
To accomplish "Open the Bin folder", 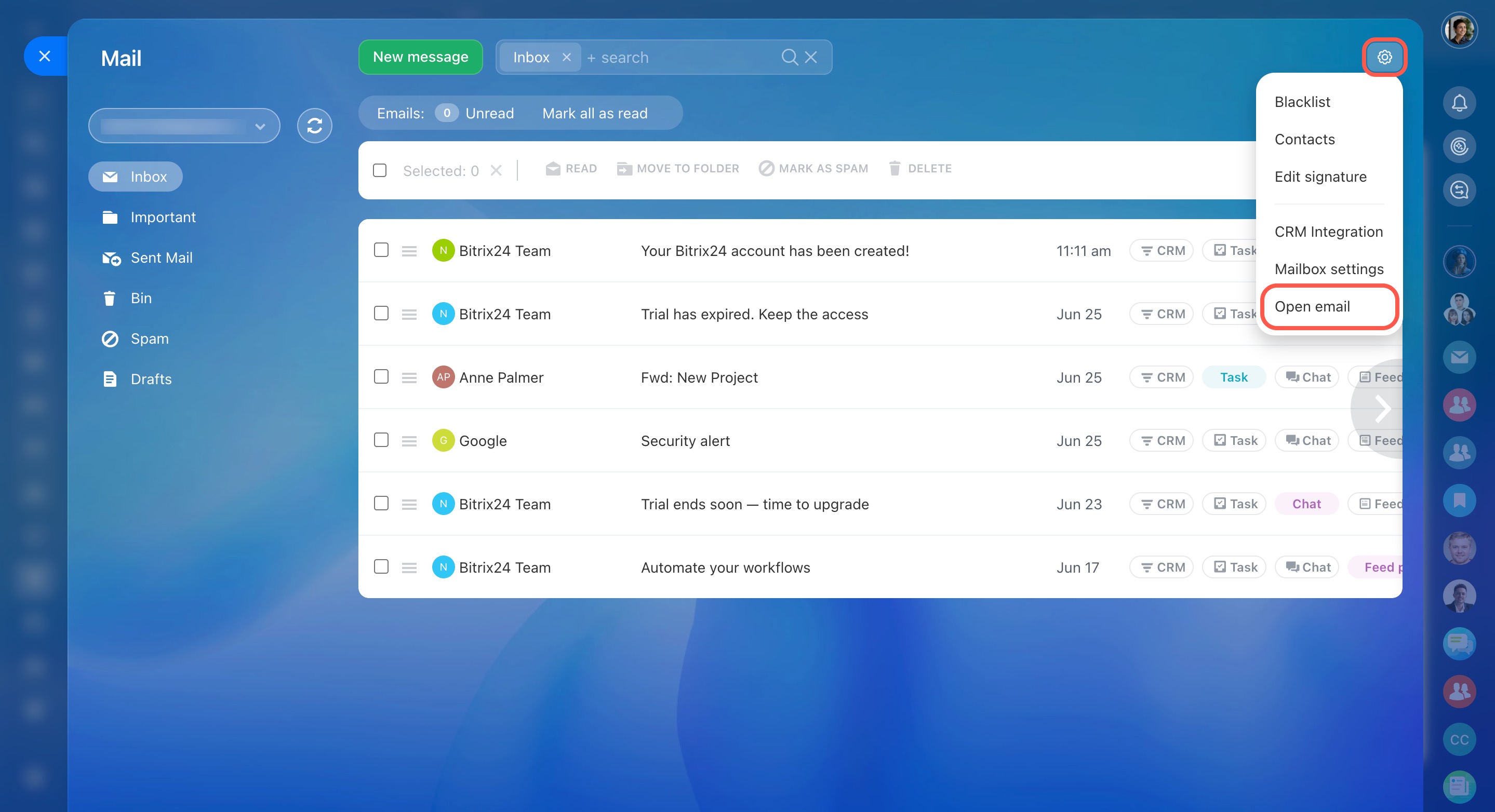I will pos(140,298).
